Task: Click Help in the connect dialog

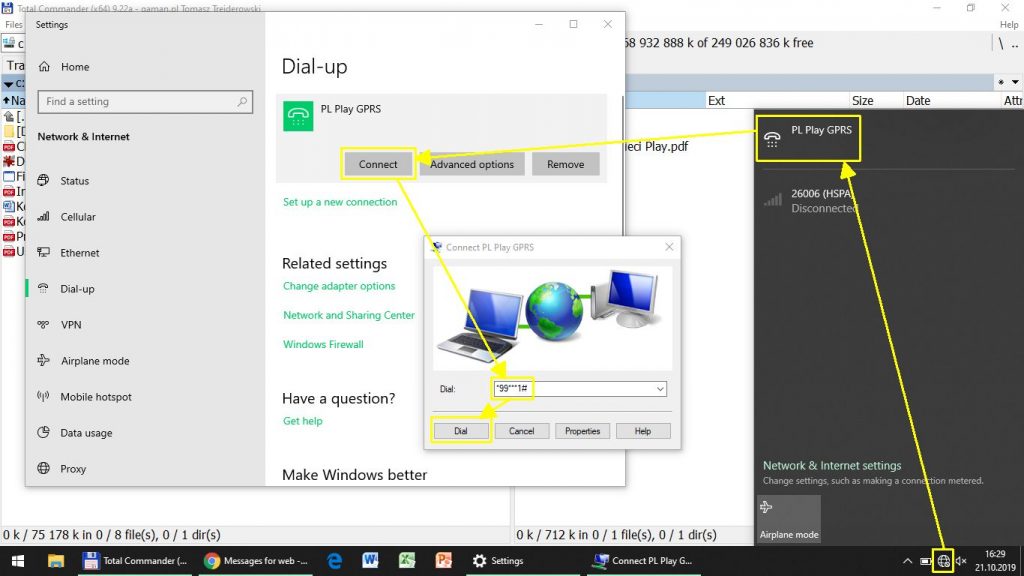Action: pos(643,431)
